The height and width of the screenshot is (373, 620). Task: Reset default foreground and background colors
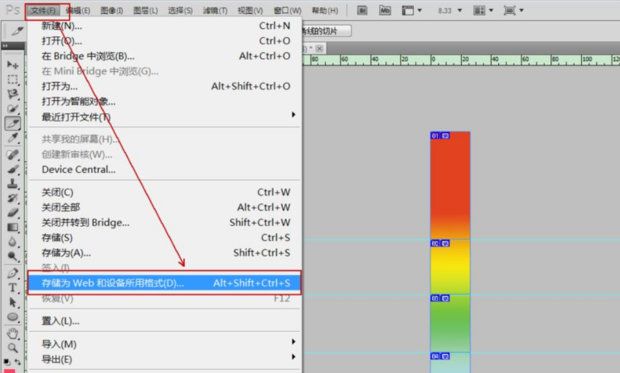tap(7, 362)
